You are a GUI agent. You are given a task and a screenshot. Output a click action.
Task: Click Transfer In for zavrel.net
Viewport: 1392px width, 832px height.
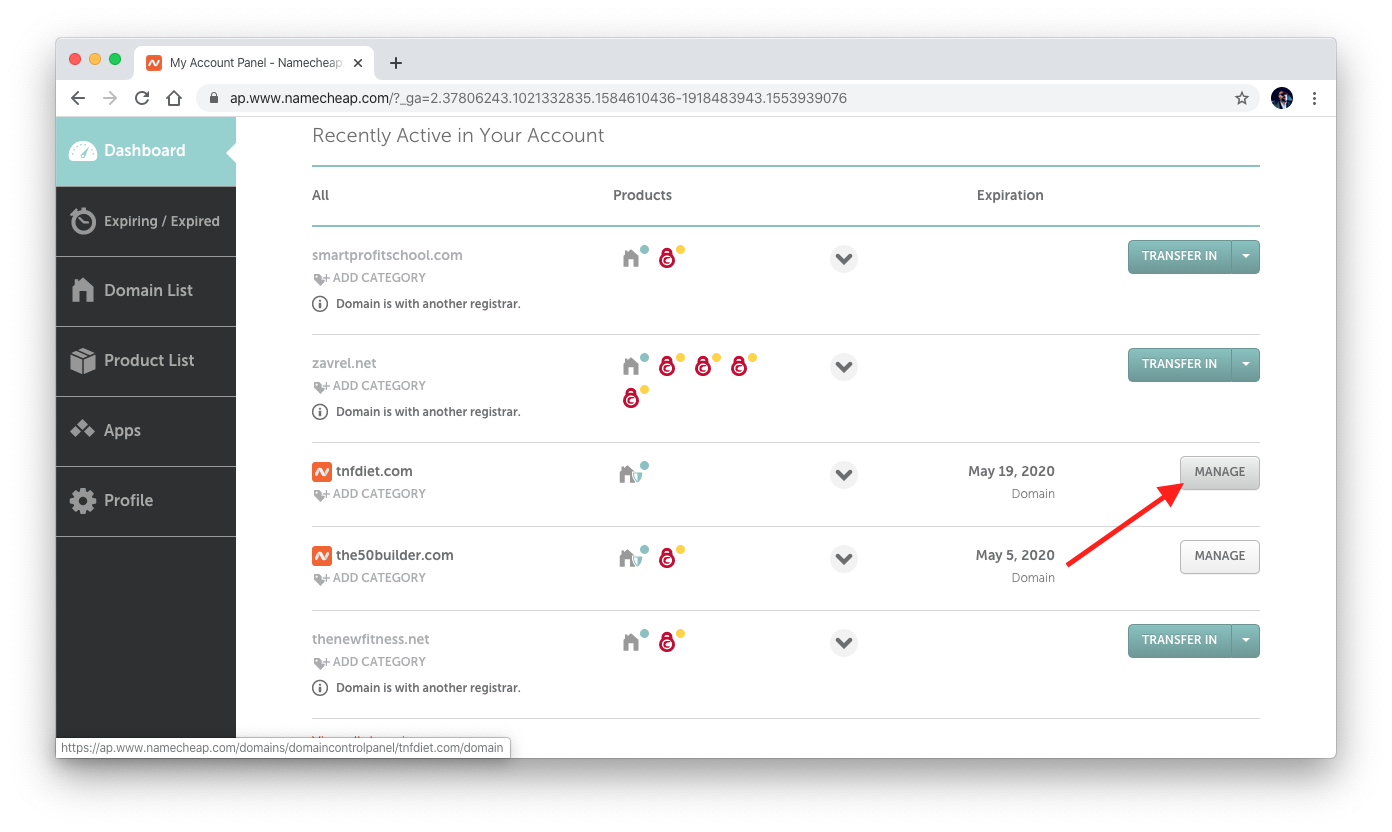click(1180, 364)
